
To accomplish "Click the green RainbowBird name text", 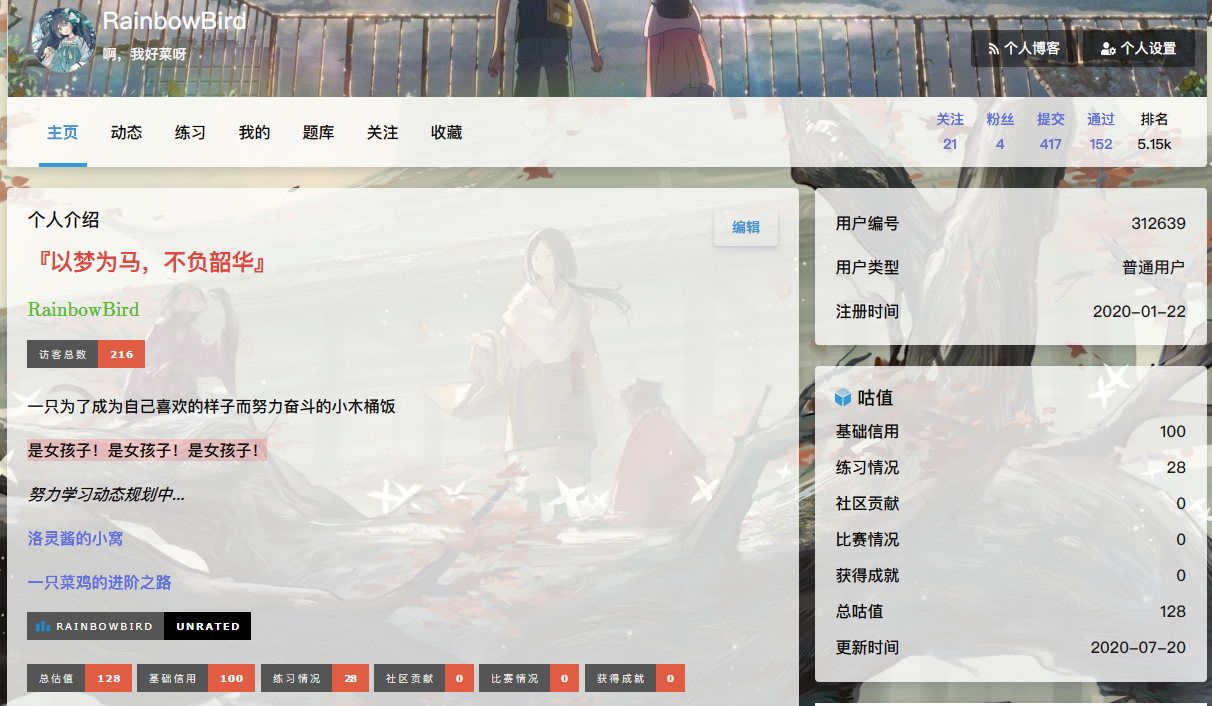I will click(83, 309).
